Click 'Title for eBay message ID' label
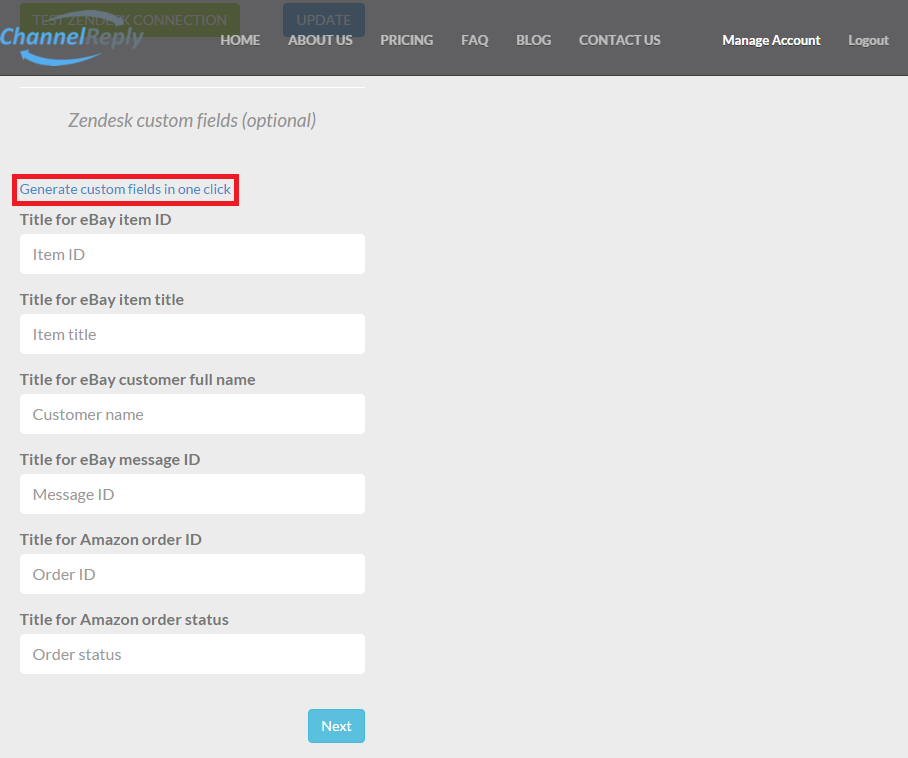The height and width of the screenshot is (758, 908). pos(110,459)
